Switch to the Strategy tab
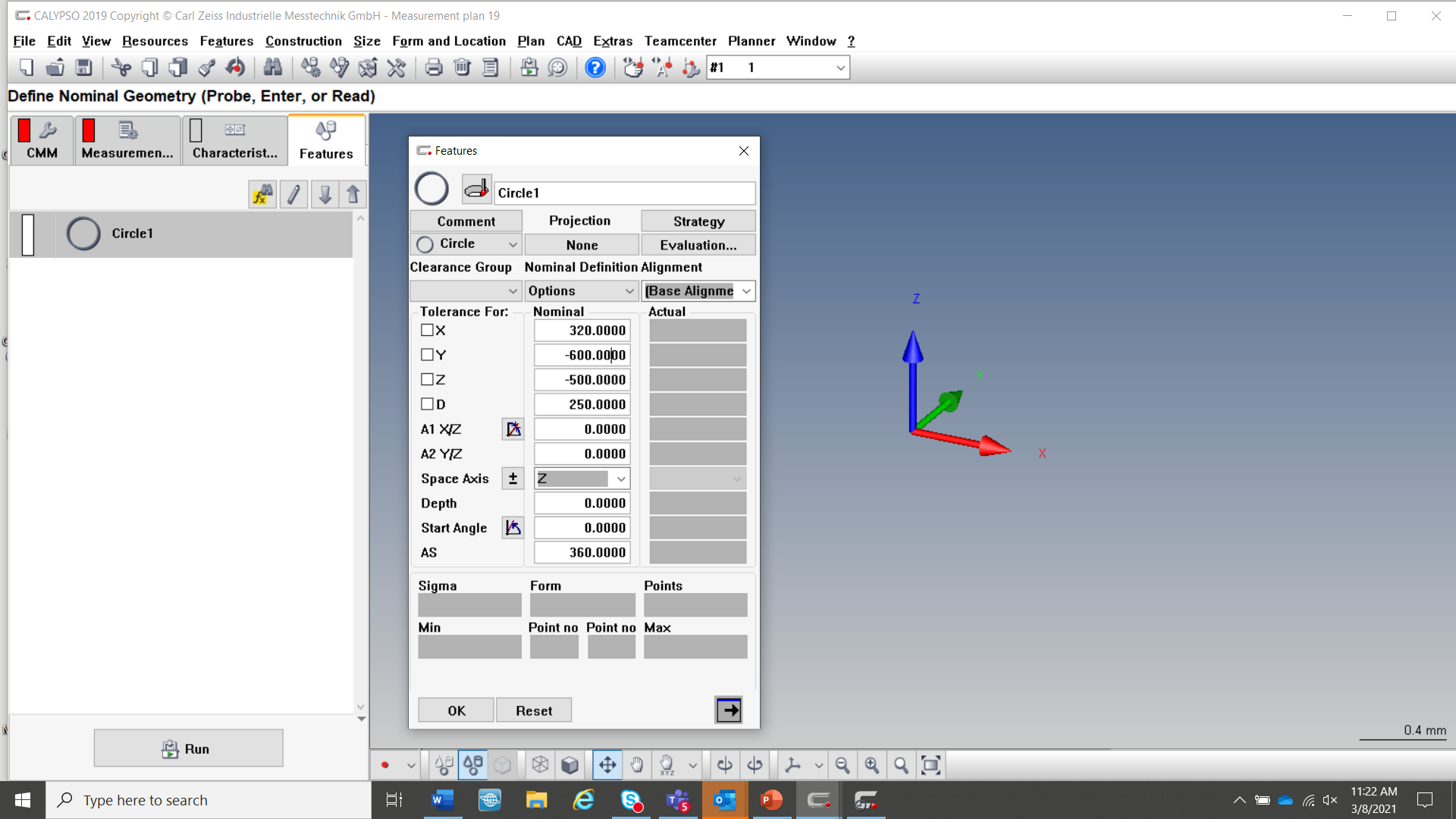The image size is (1456, 819). pos(697,221)
